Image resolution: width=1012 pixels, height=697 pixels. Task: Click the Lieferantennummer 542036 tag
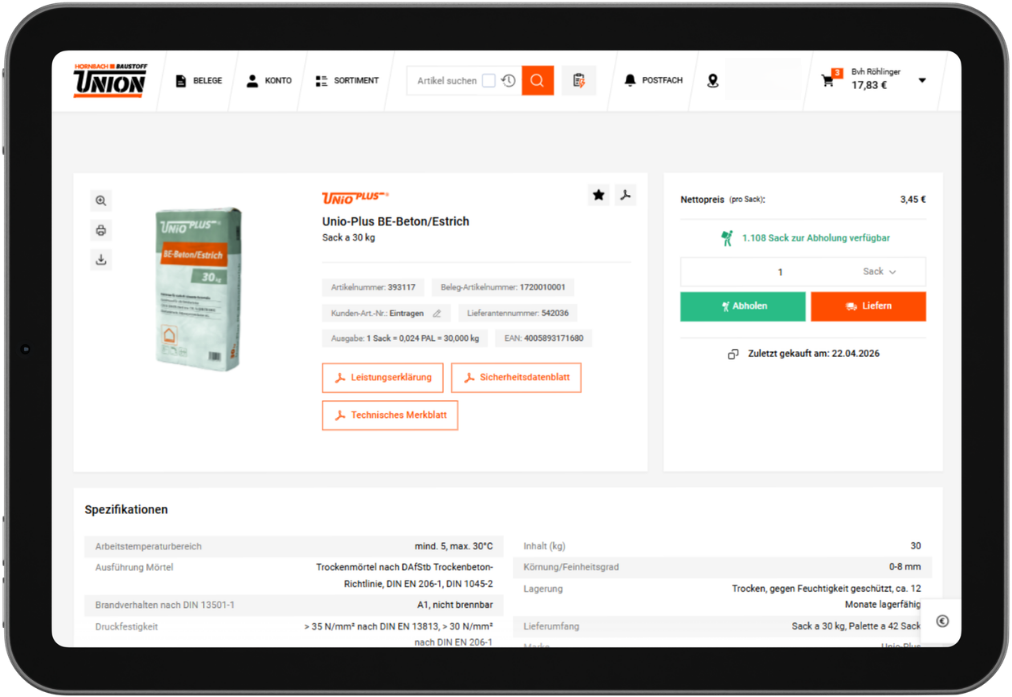pos(518,313)
